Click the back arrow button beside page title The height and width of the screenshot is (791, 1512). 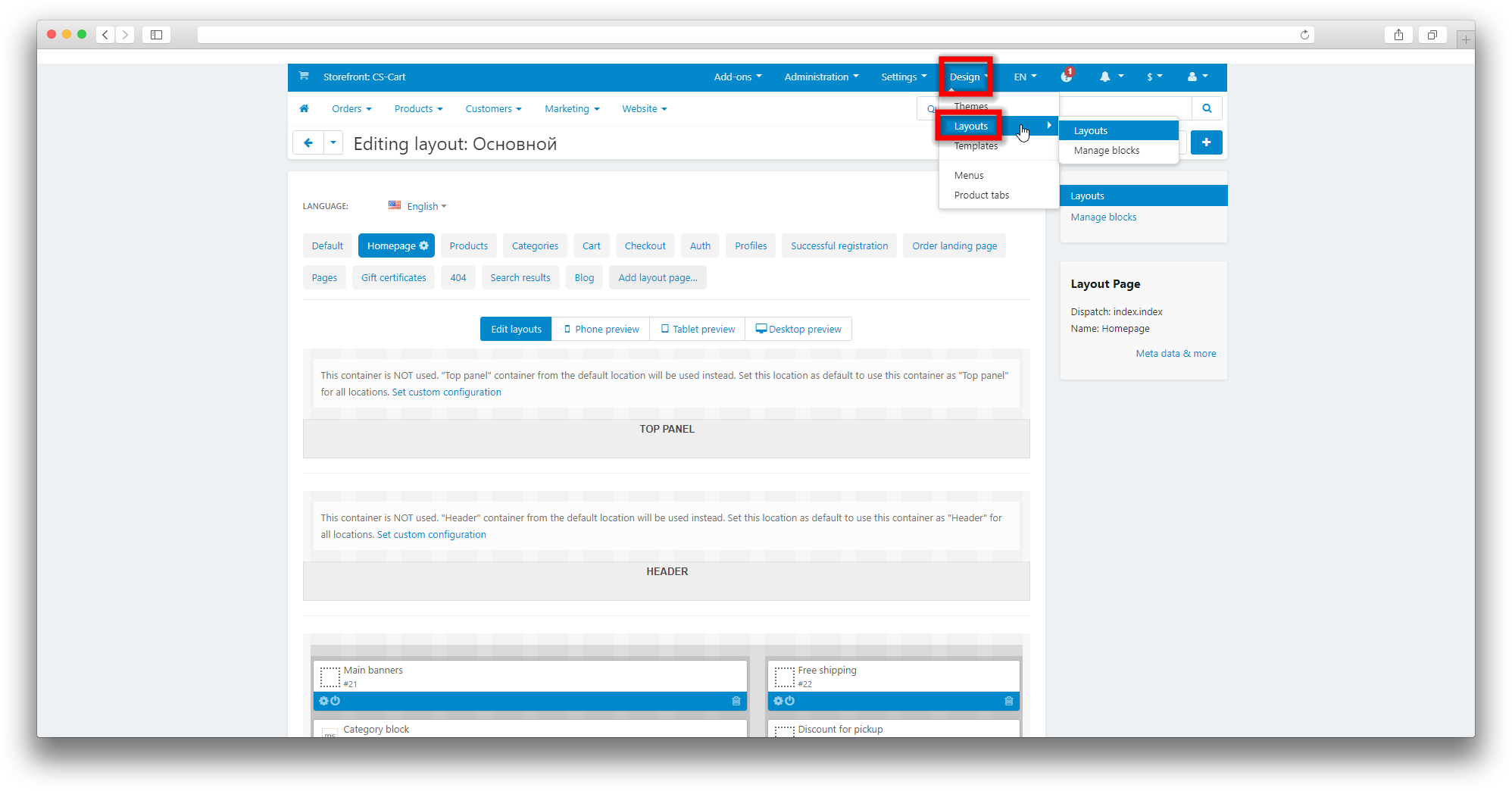click(x=308, y=142)
